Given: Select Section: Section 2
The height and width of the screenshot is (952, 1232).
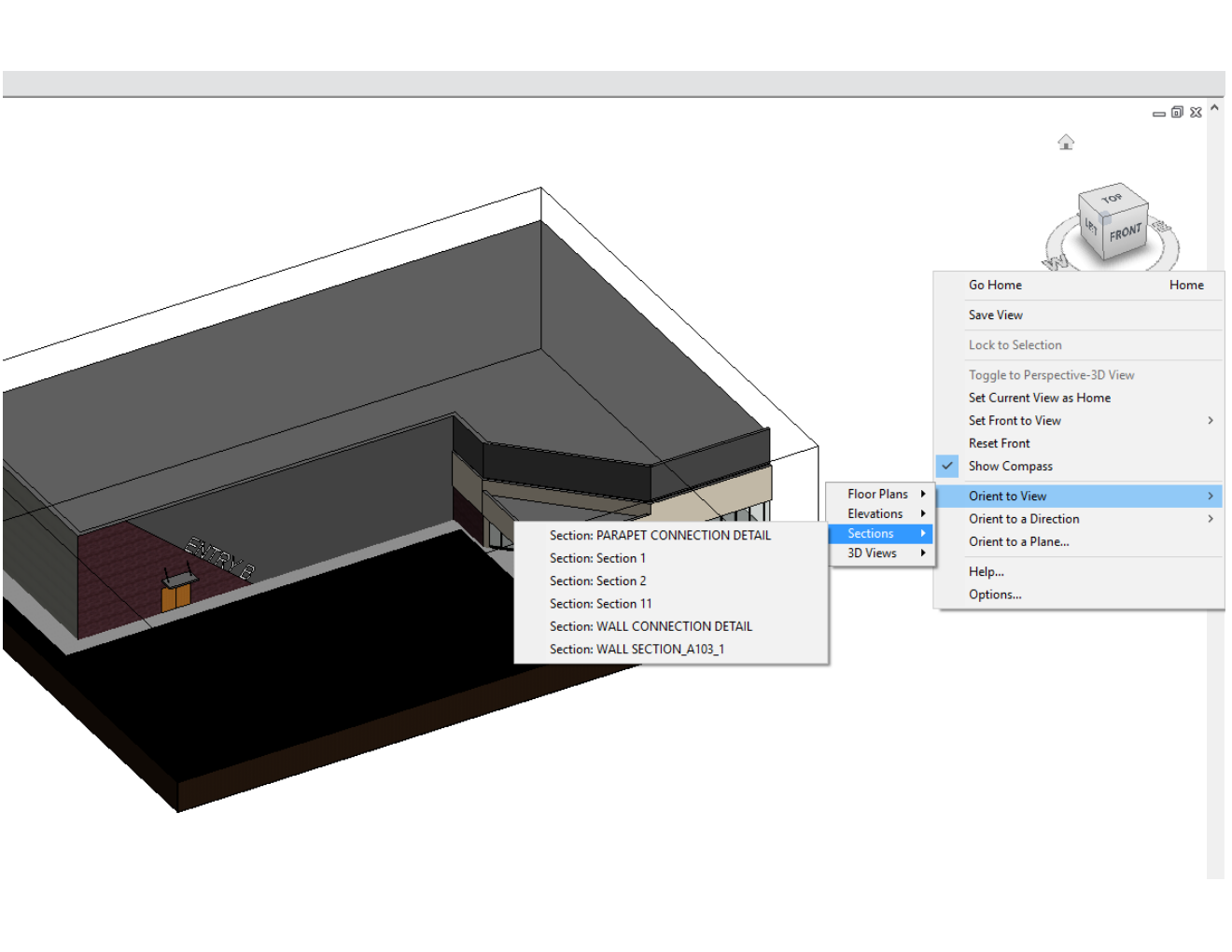Looking at the screenshot, I should point(671,581).
